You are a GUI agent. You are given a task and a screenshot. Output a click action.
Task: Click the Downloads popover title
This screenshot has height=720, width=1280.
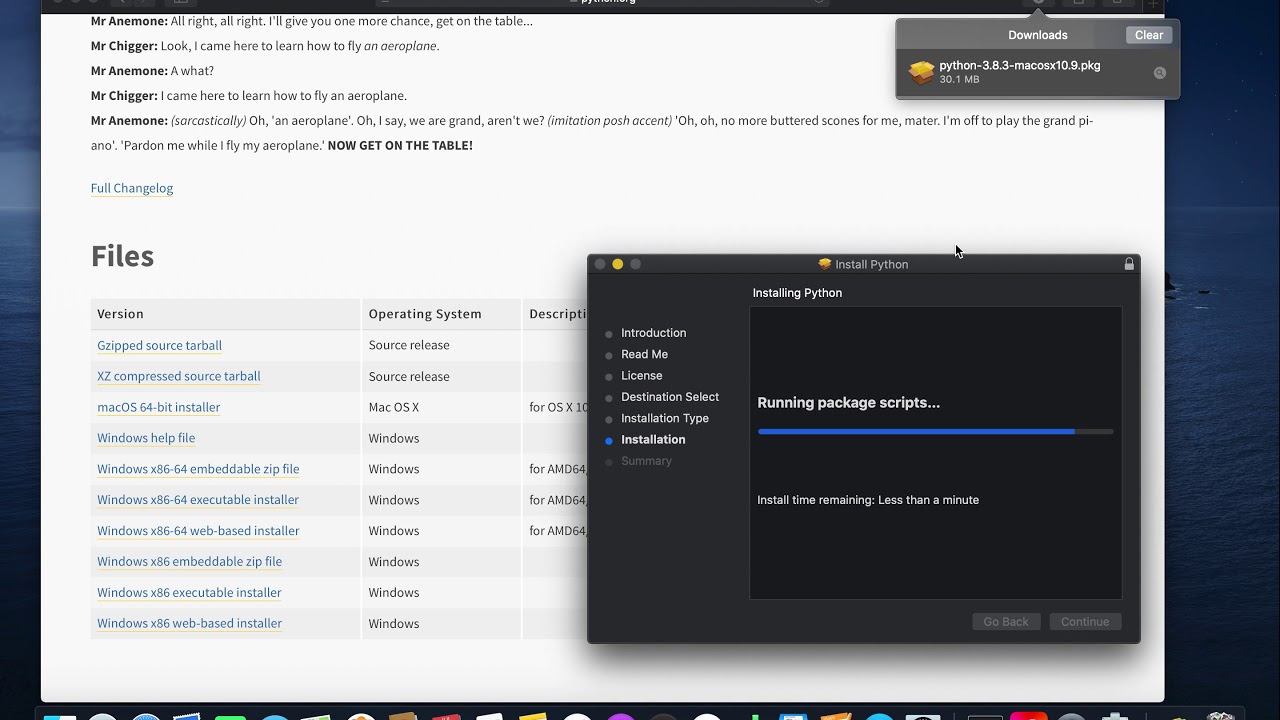click(1038, 35)
